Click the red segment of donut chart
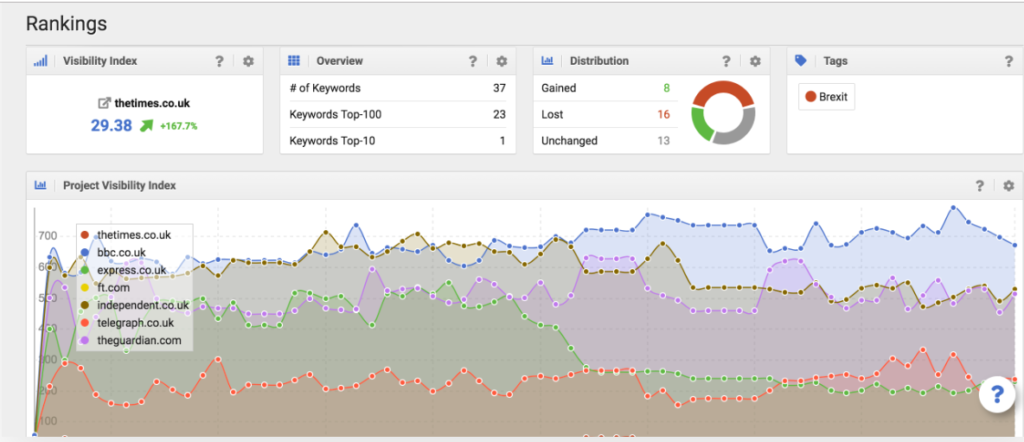The image size is (1024, 442). [x=722, y=90]
